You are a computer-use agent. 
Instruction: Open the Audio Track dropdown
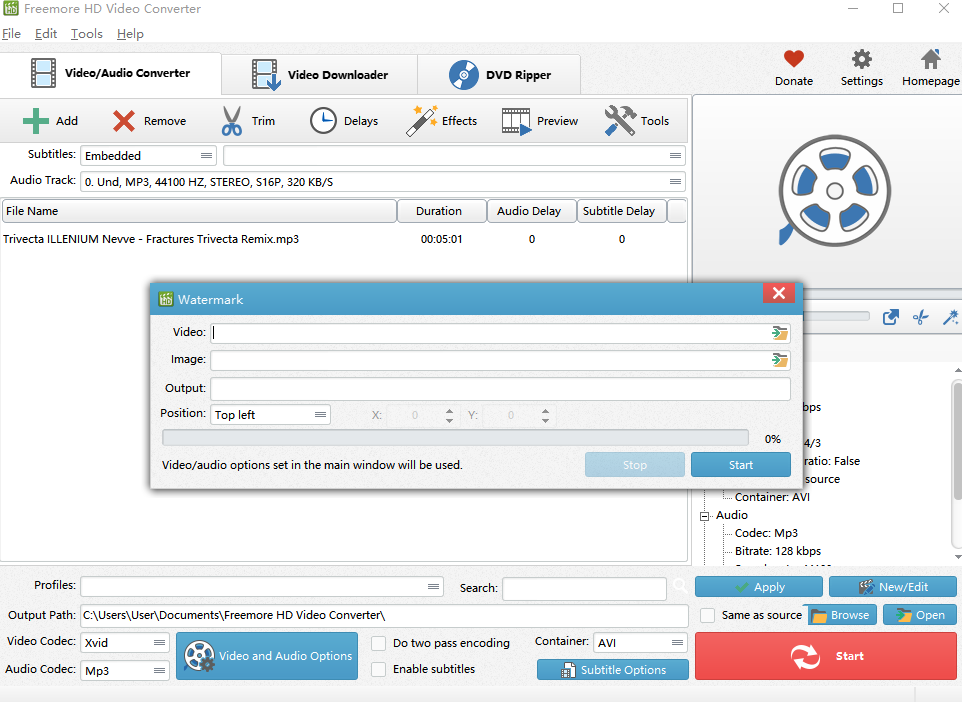click(x=382, y=182)
